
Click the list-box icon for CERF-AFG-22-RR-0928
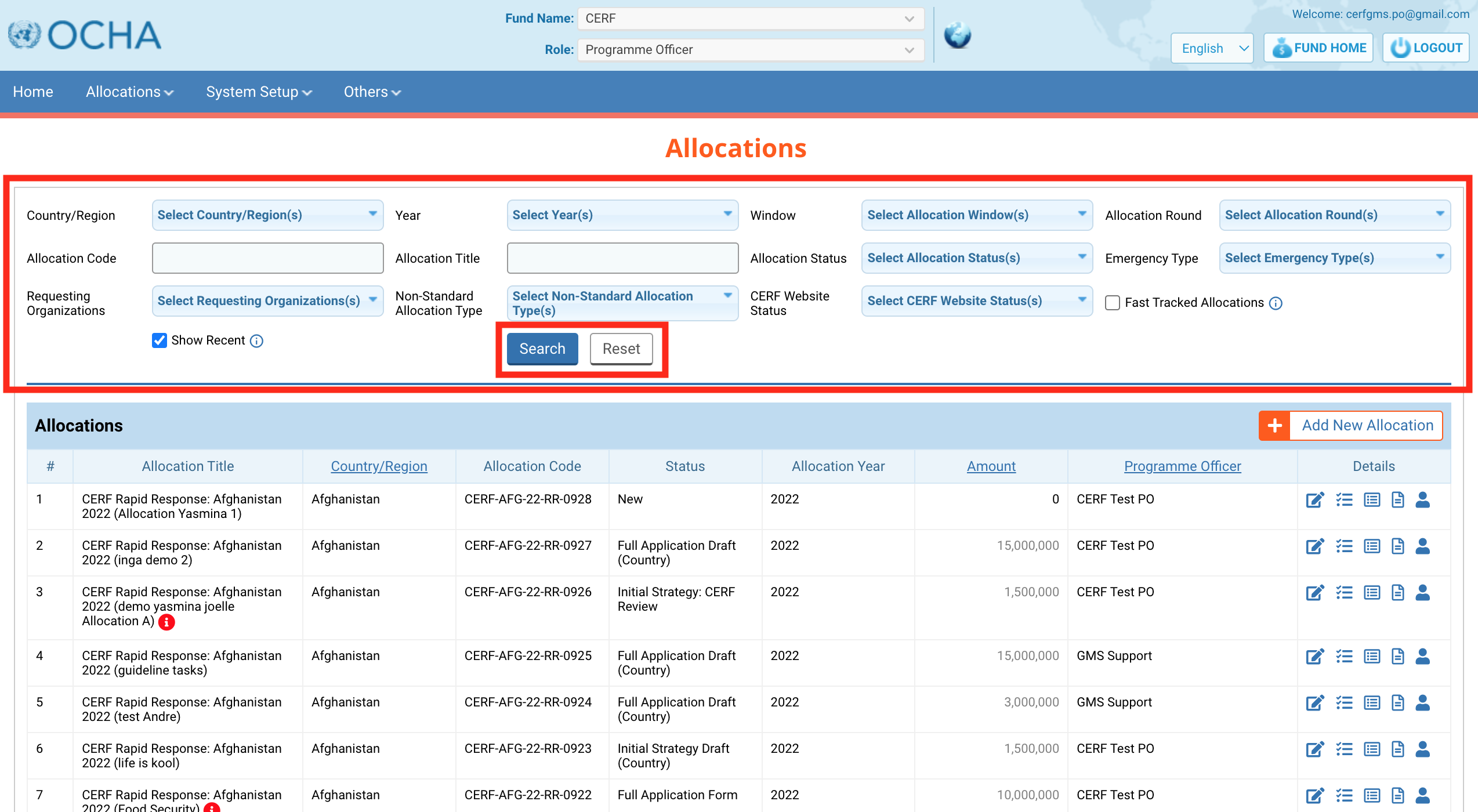click(1372, 500)
